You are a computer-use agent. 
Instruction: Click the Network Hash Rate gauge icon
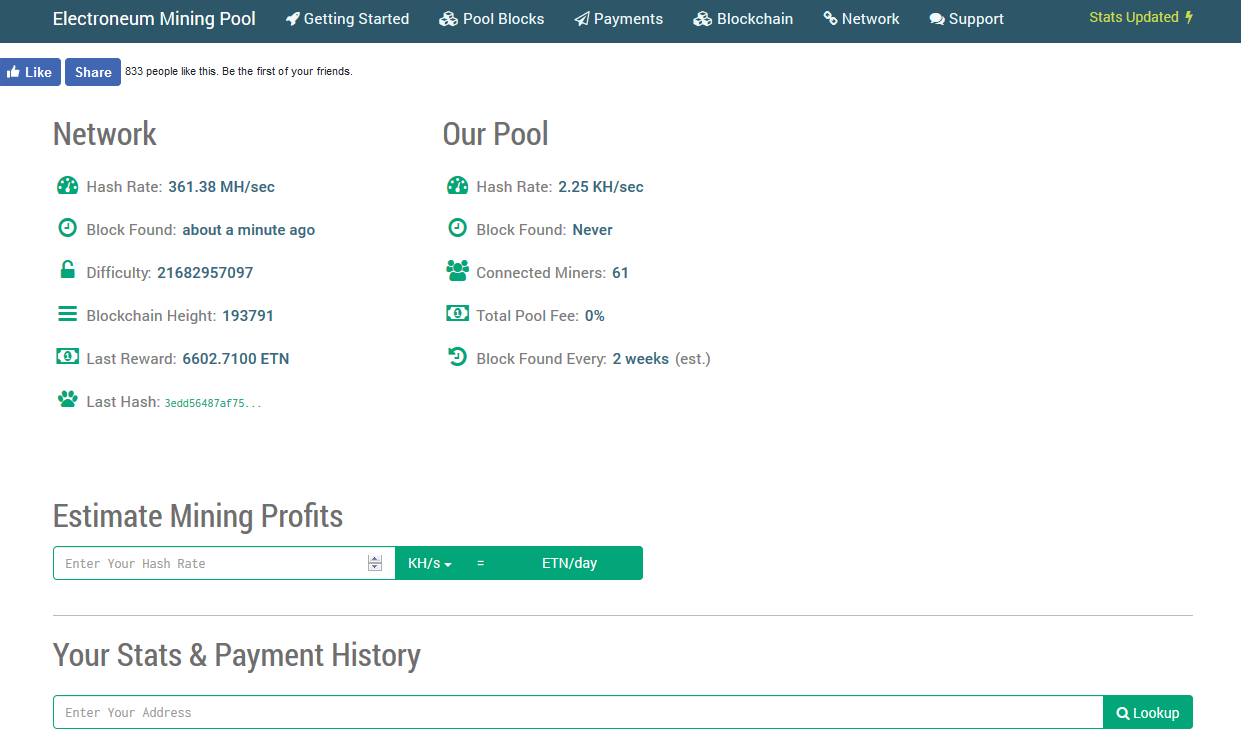67,186
